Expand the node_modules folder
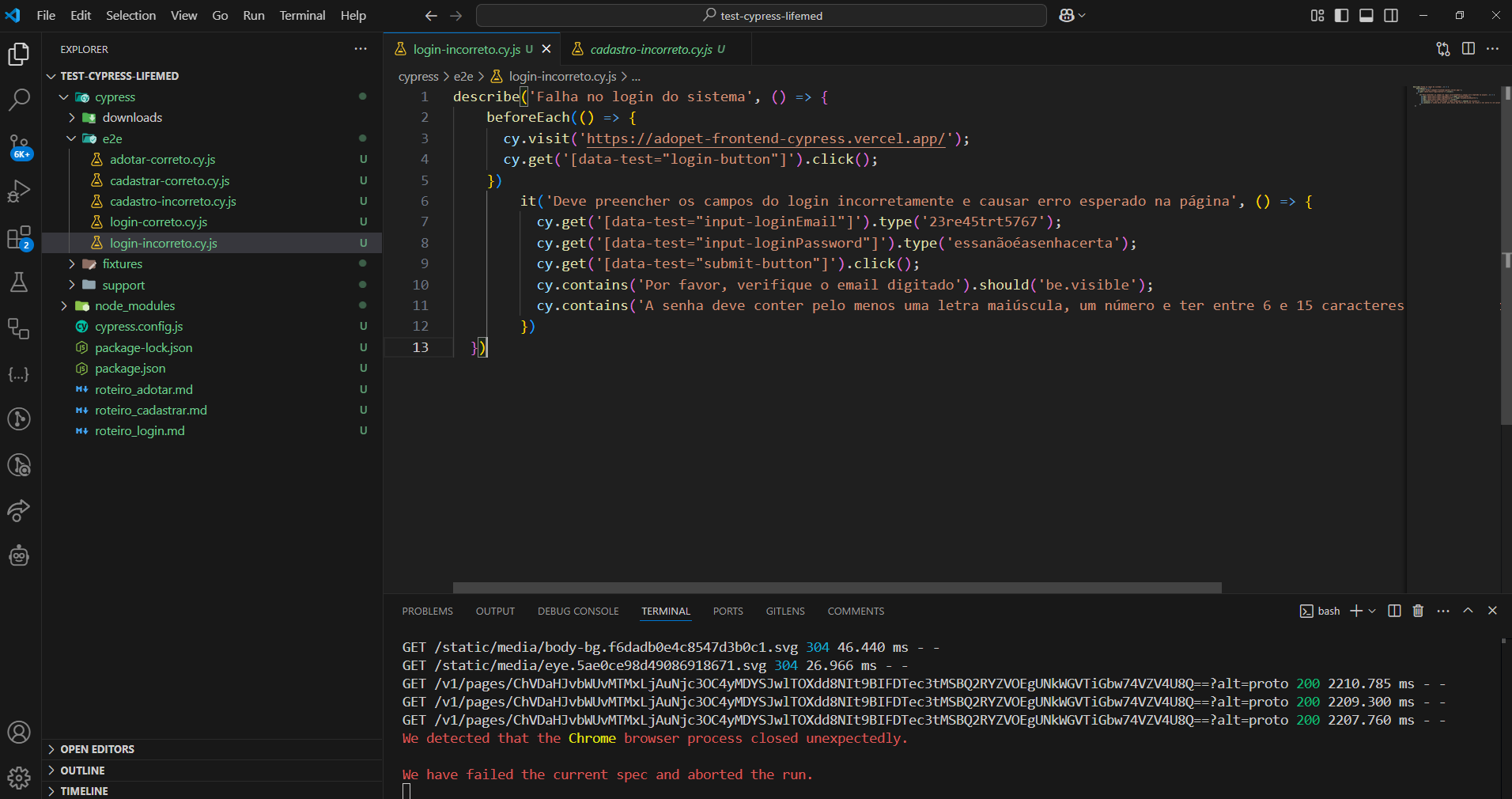 [x=134, y=306]
